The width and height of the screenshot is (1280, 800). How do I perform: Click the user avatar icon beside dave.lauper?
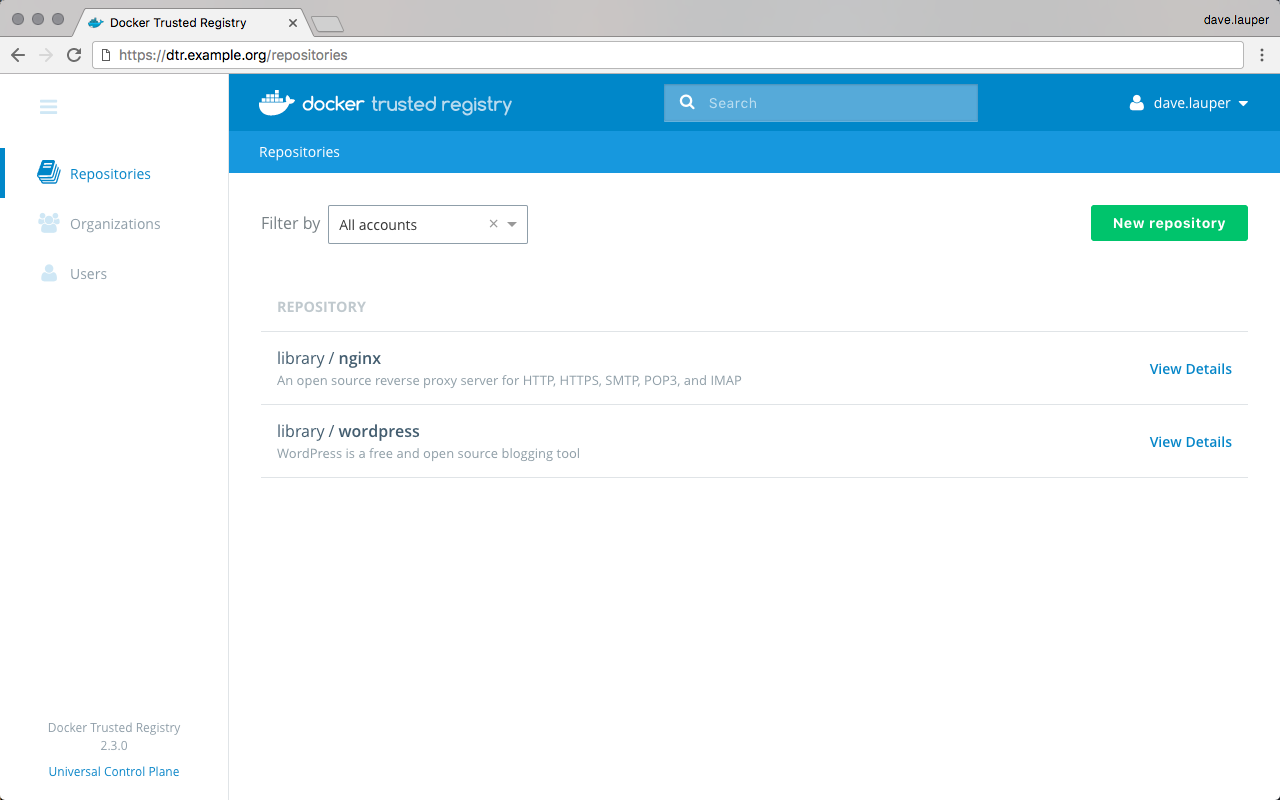click(1136, 103)
